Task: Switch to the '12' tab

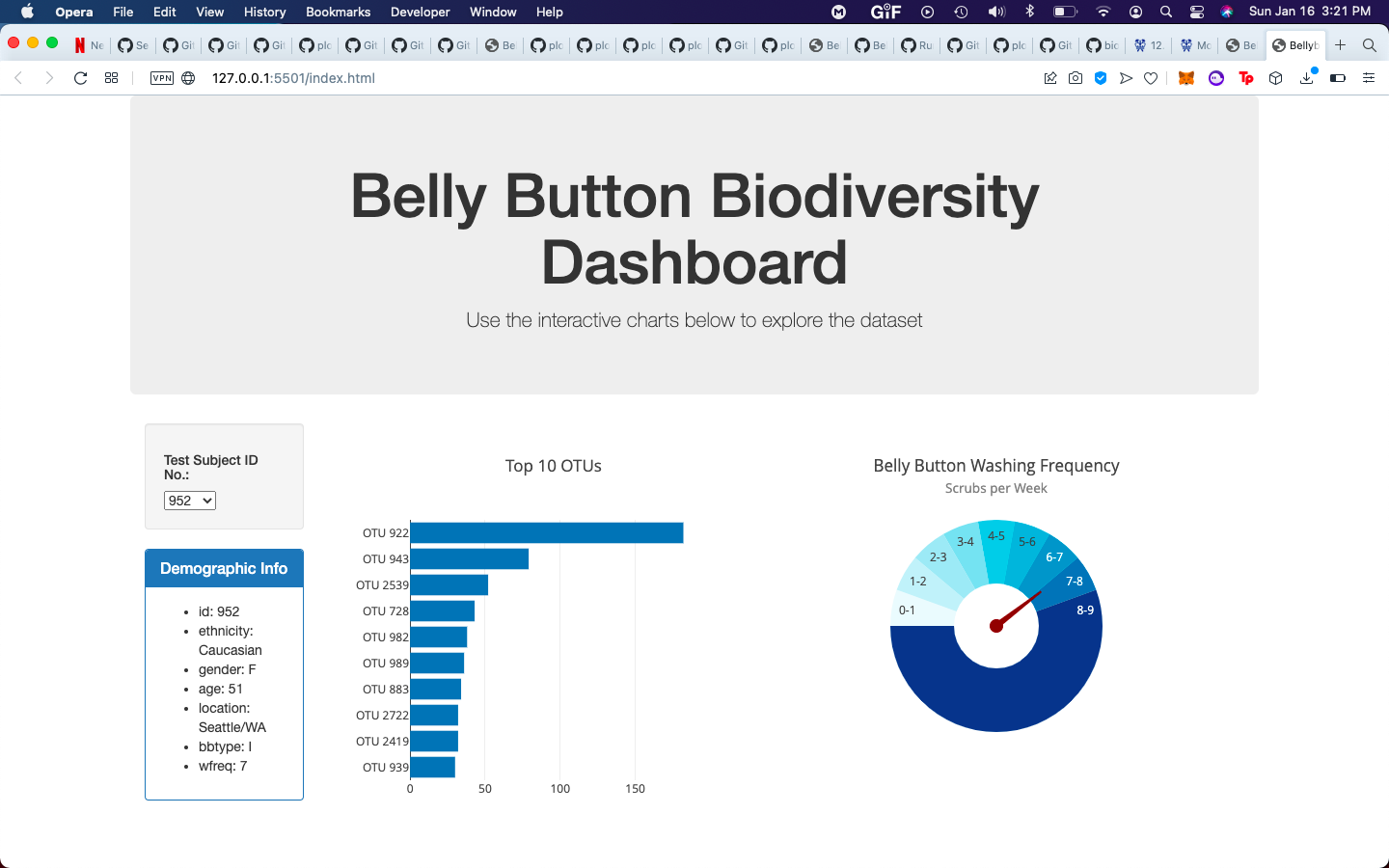Action: (x=1149, y=45)
